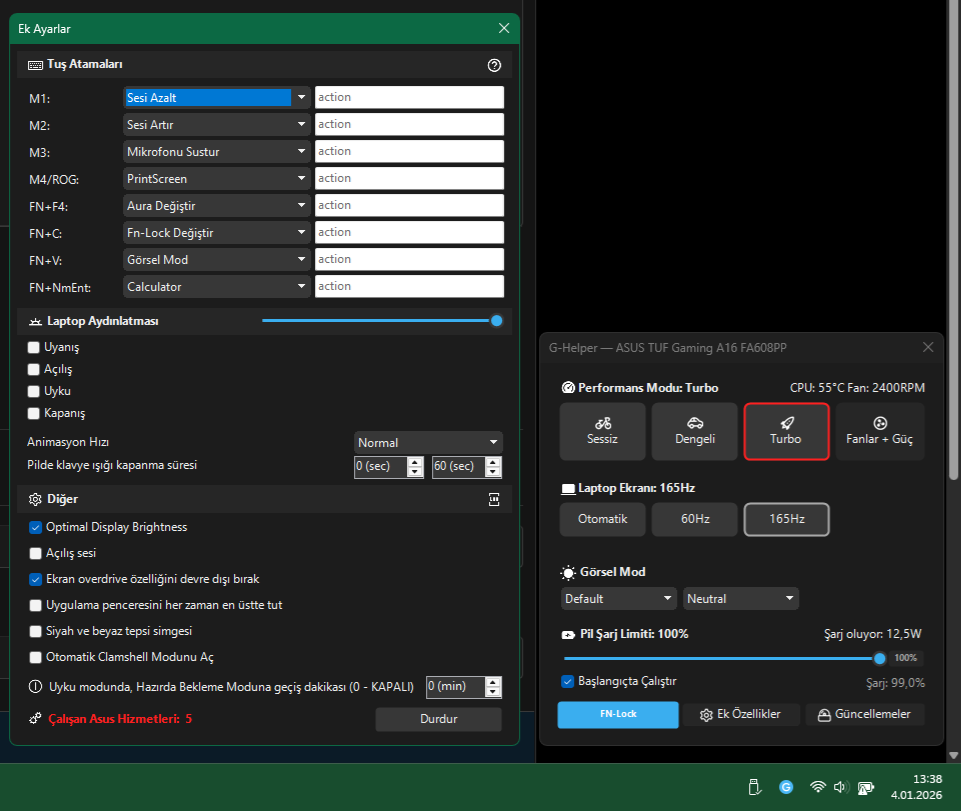This screenshot has width=961, height=811.
Task: Select Sessiz performance mode
Action: tap(602, 431)
